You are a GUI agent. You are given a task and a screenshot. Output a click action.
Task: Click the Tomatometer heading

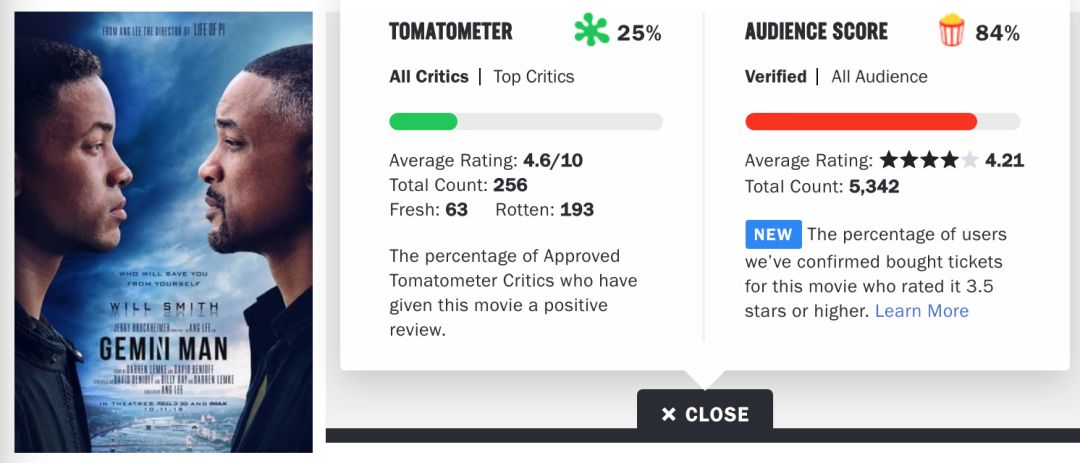pyautogui.click(x=450, y=31)
